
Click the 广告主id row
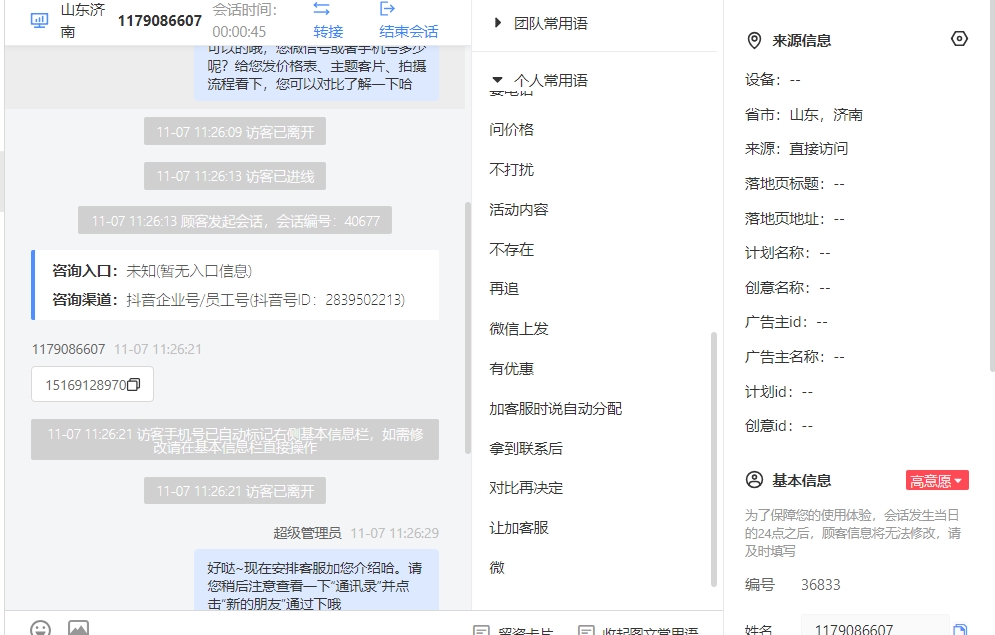(786, 322)
